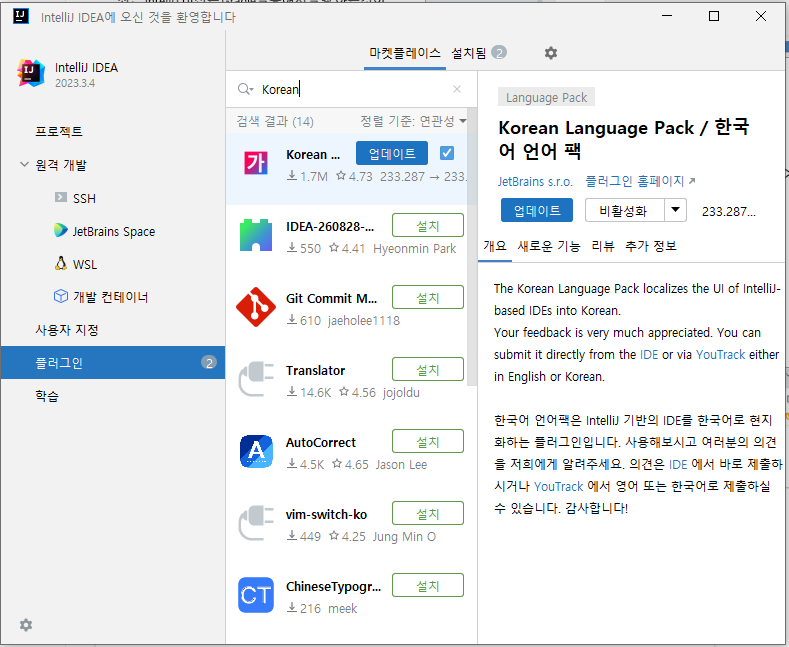Viewport: 789px width, 647px height.
Task: Click the vim-switch-ko plug icon
Action: coord(256,523)
